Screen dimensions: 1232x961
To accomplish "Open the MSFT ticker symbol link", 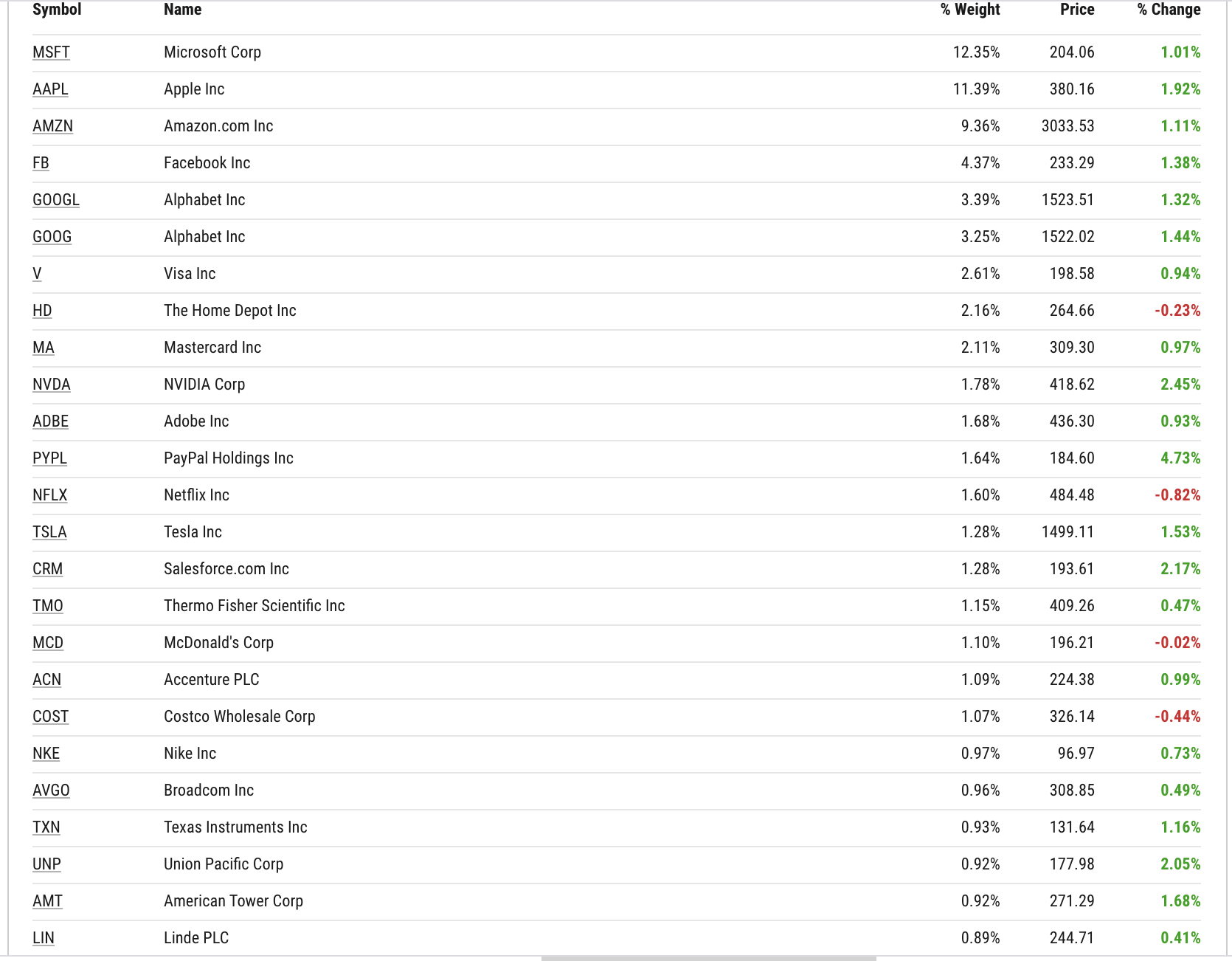I will pos(51,52).
